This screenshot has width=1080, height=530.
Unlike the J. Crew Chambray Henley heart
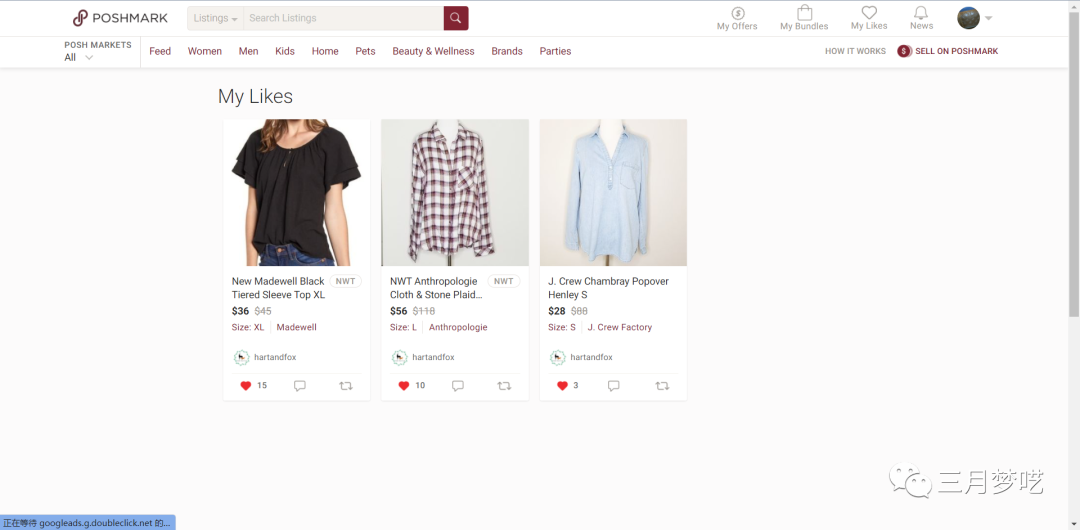(562, 386)
